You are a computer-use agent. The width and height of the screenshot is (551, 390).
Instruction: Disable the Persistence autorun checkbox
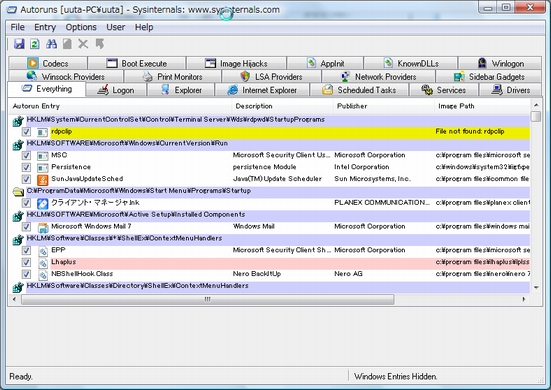[x=26, y=167]
